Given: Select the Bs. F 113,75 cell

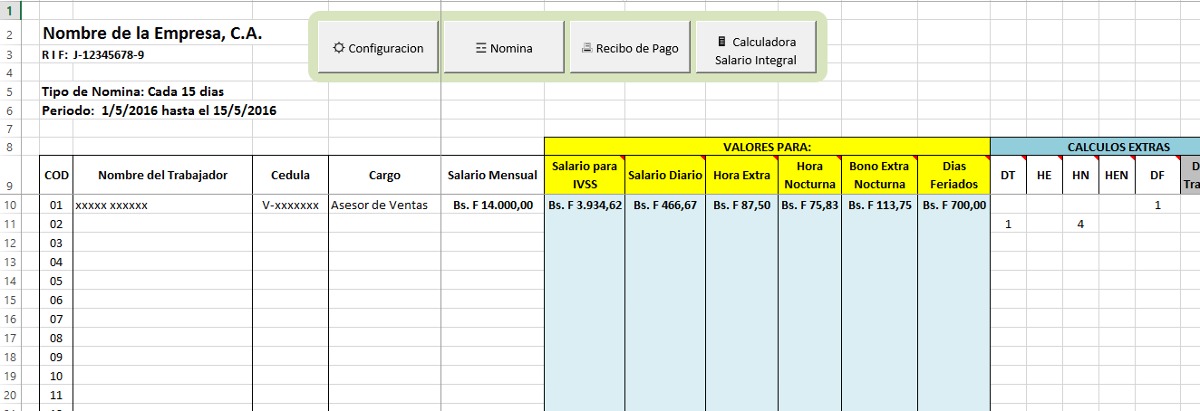Looking at the screenshot, I should (879, 205).
